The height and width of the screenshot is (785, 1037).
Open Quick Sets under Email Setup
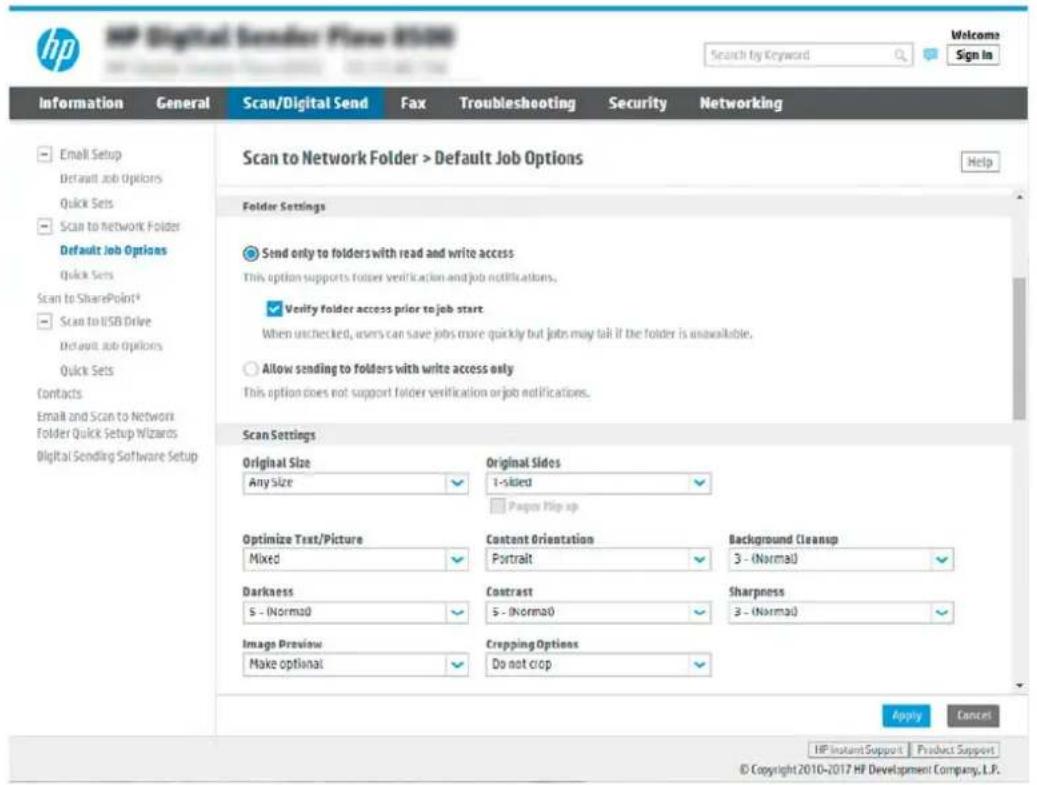coord(87,203)
